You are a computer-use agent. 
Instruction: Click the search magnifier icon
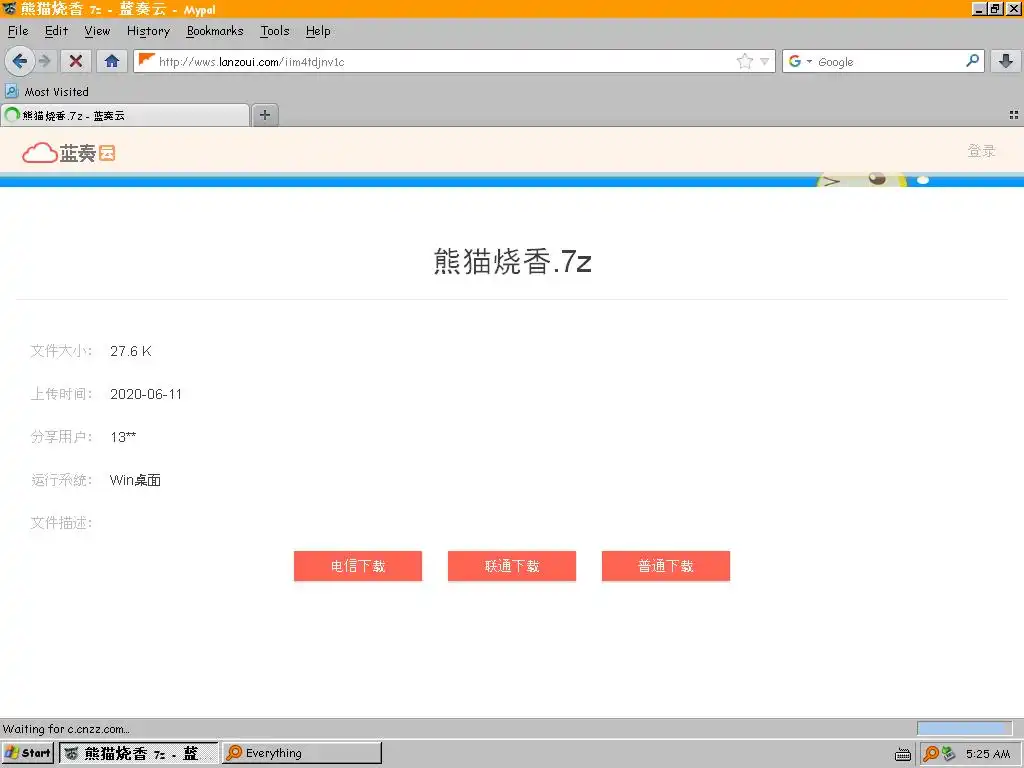(972, 61)
